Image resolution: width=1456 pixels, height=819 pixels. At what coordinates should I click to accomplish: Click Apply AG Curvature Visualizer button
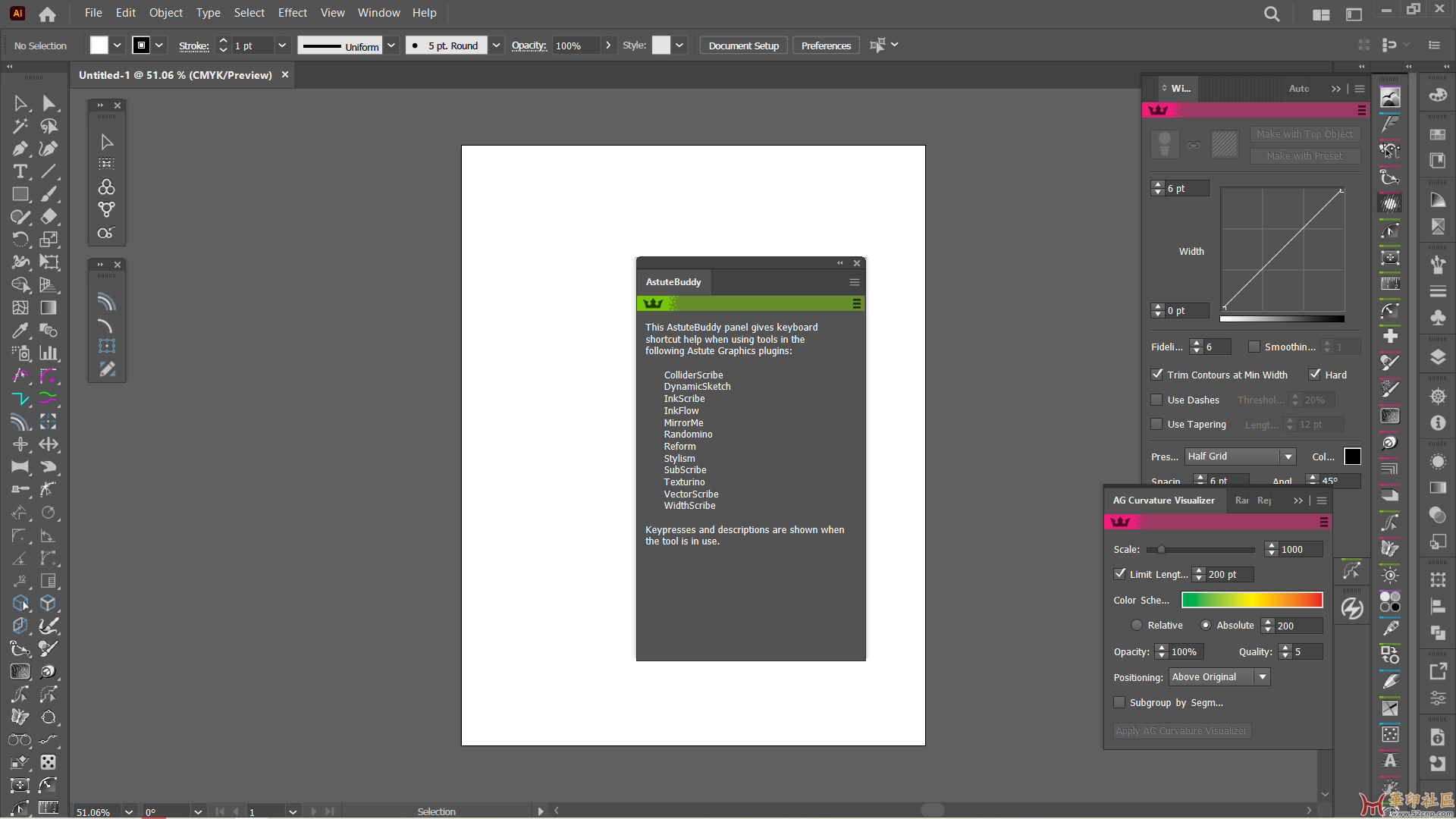point(1181,731)
